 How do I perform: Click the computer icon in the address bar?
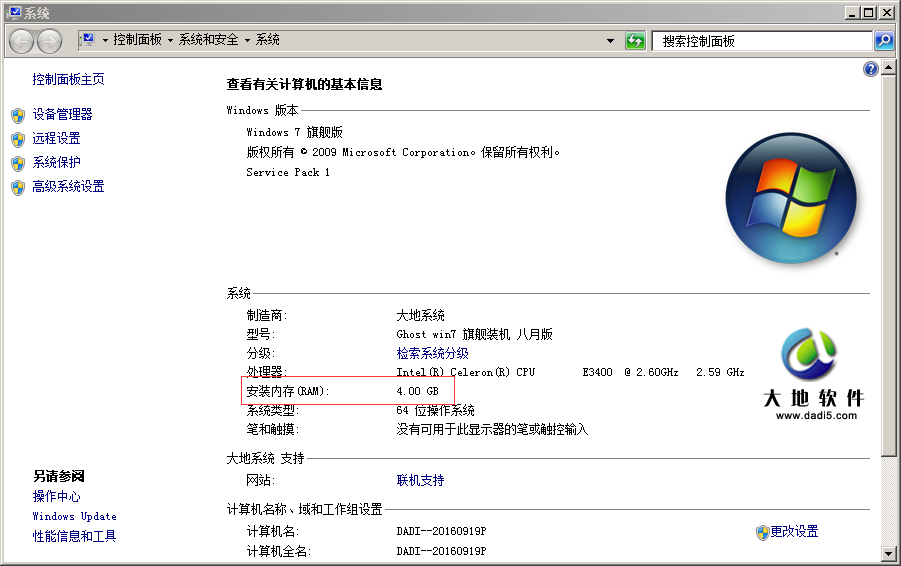coord(87,40)
